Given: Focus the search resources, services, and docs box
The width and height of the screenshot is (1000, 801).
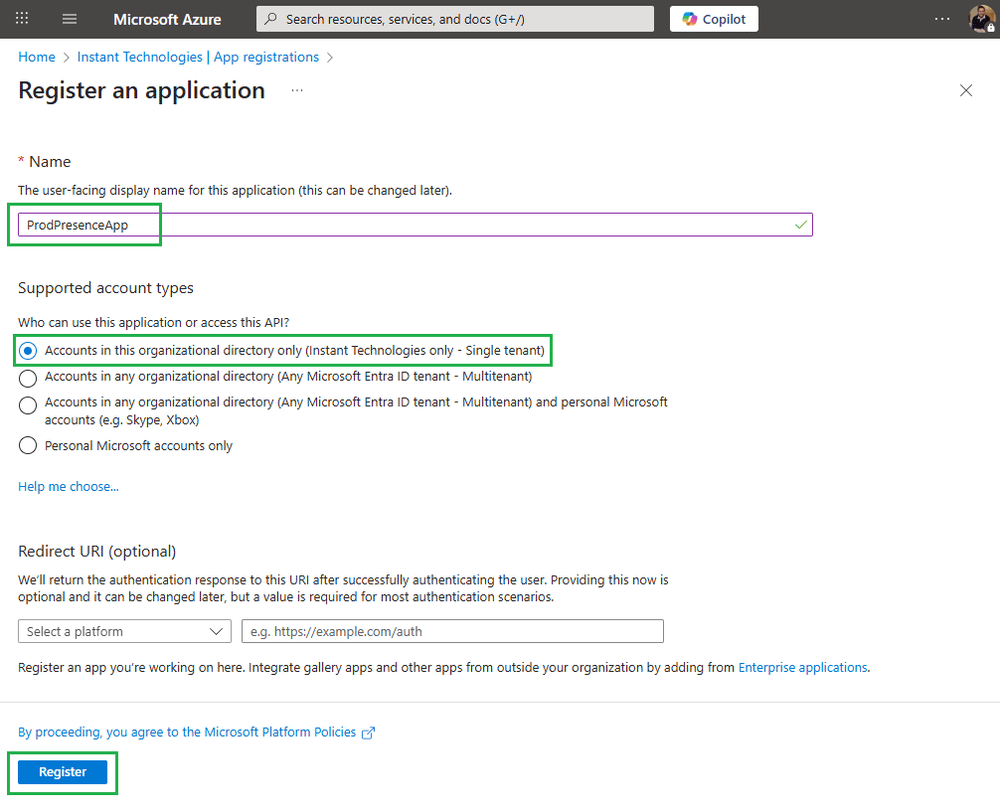Looking at the screenshot, I should [455, 19].
